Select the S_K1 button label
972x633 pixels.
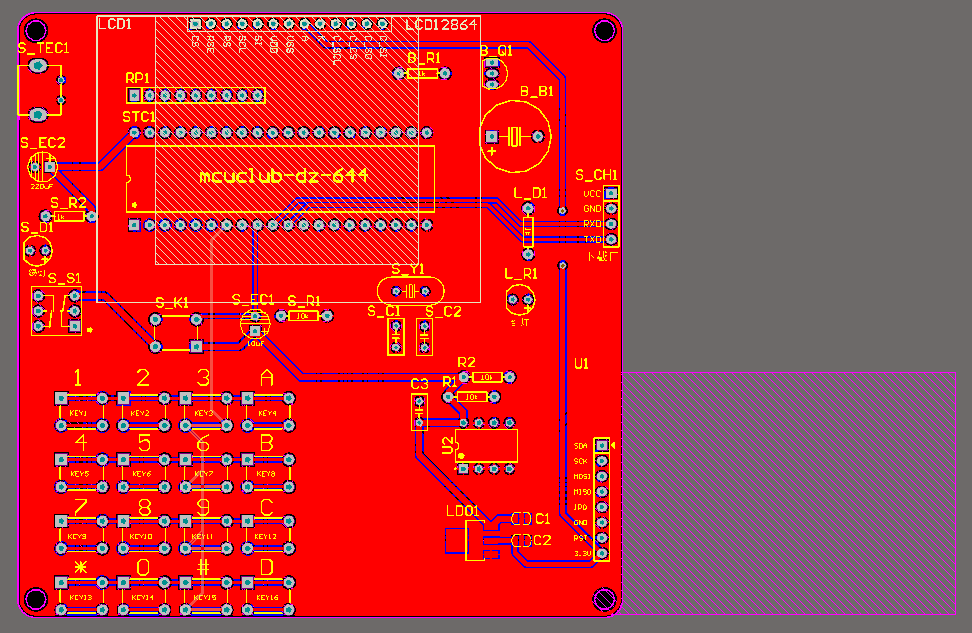[172, 303]
